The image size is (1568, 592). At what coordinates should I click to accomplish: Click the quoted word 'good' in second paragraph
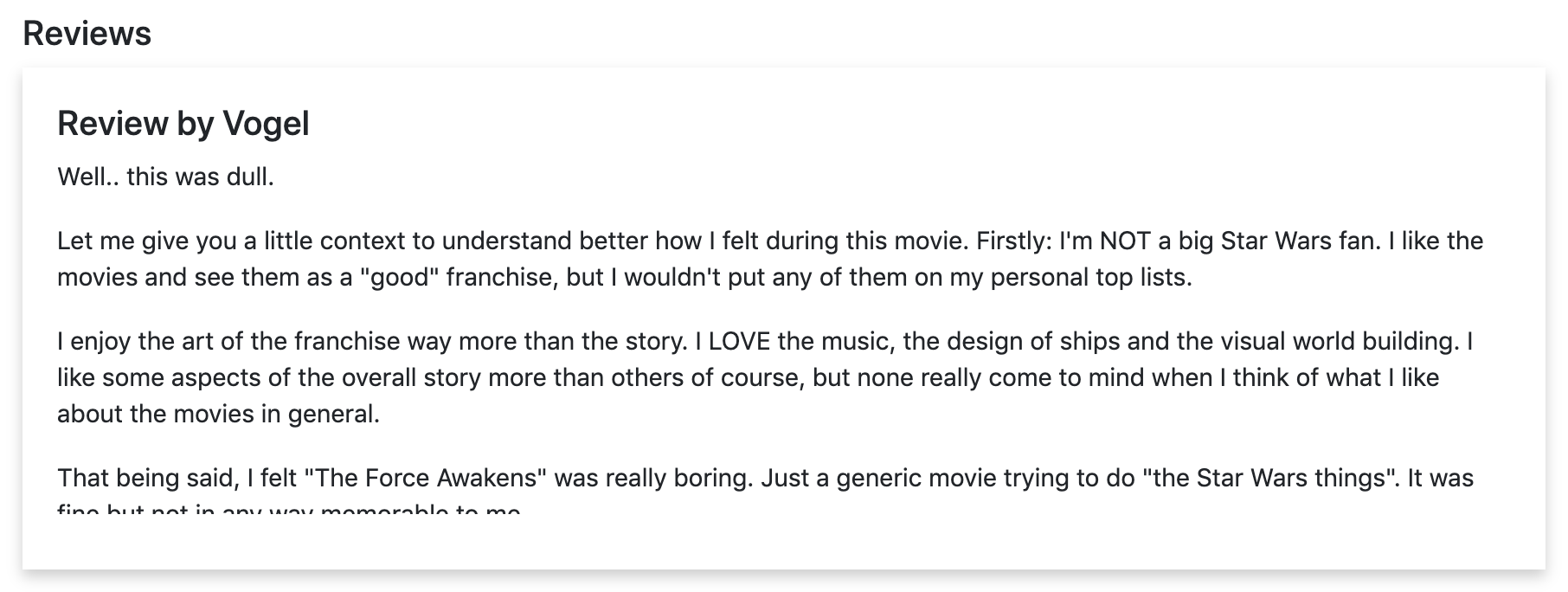point(398,278)
